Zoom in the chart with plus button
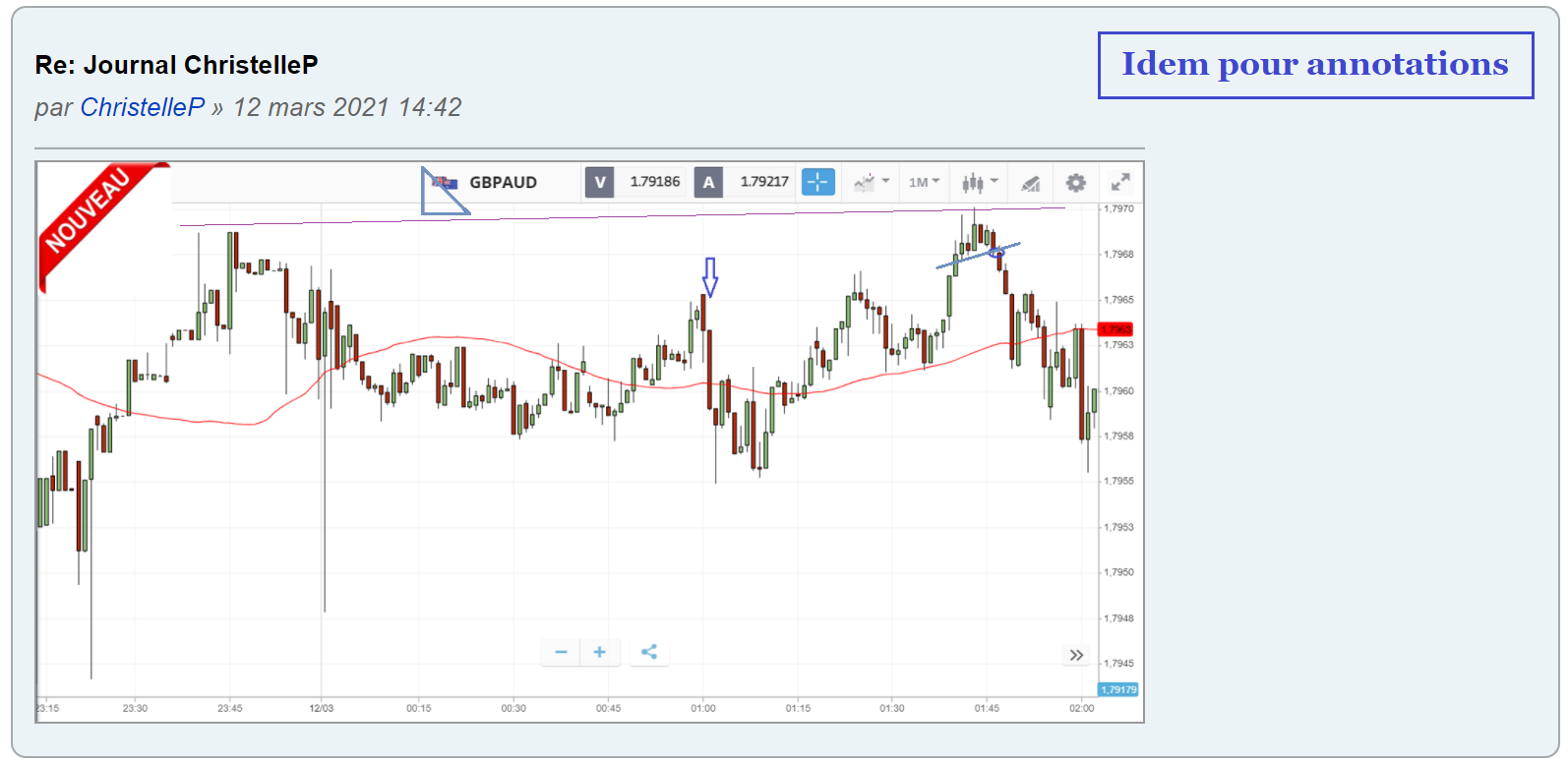Image resolution: width=1568 pixels, height=763 pixels. (x=600, y=652)
